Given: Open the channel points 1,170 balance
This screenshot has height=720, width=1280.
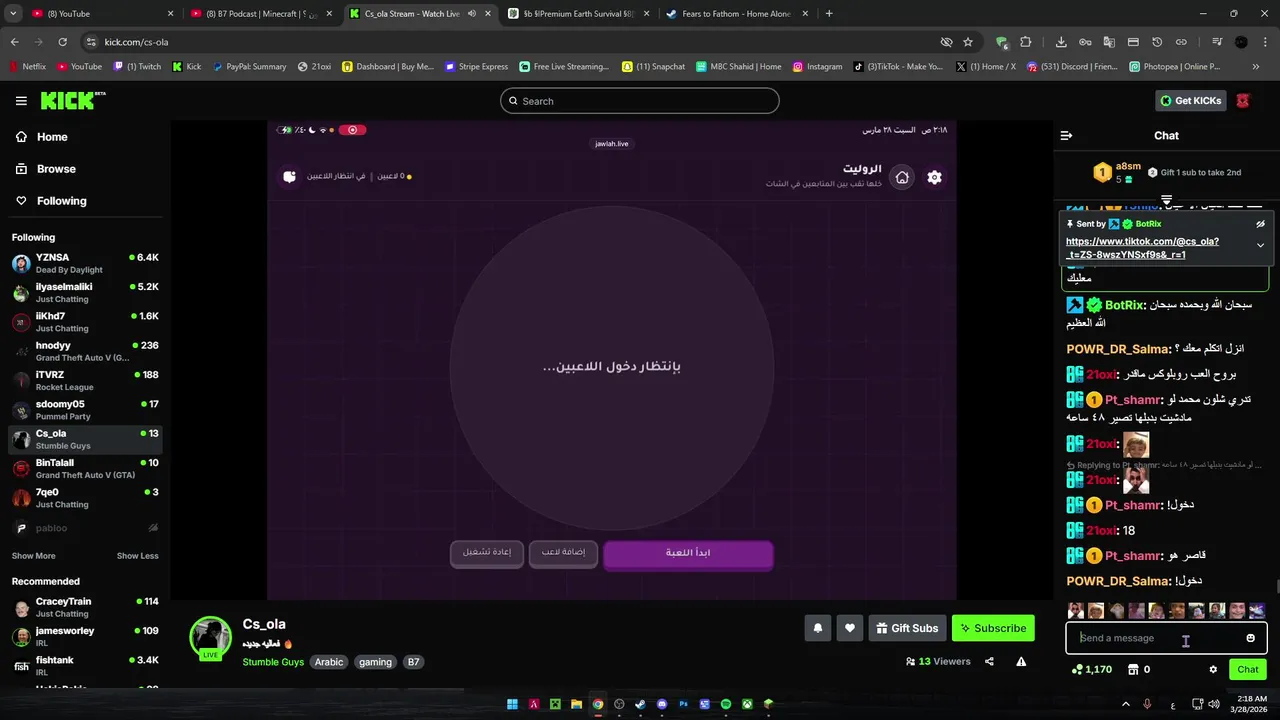Looking at the screenshot, I should (1091, 670).
